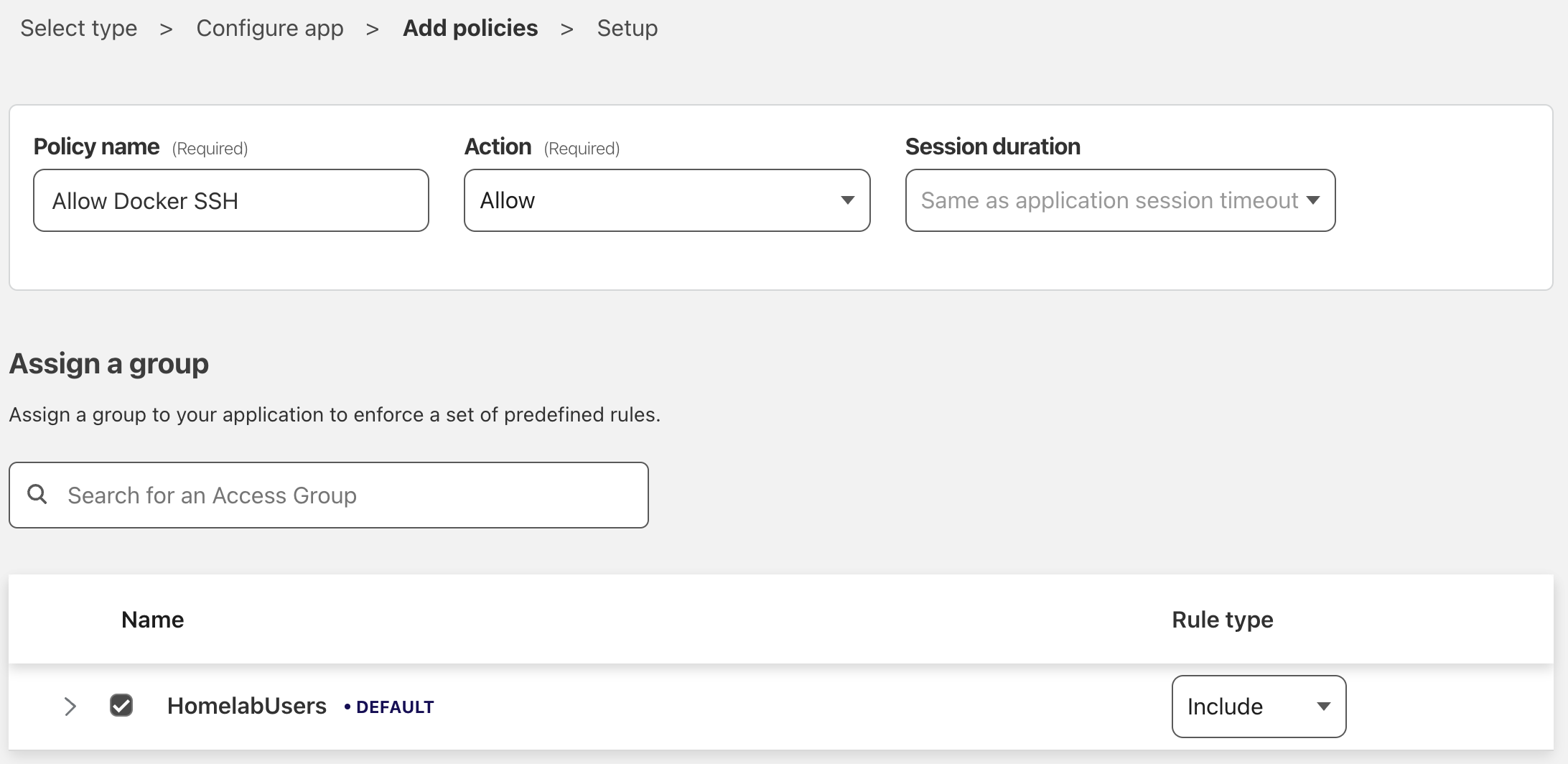Click the Include dropdown caret arrow
This screenshot has width=1568, height=764.
(x=1323, y=707)
